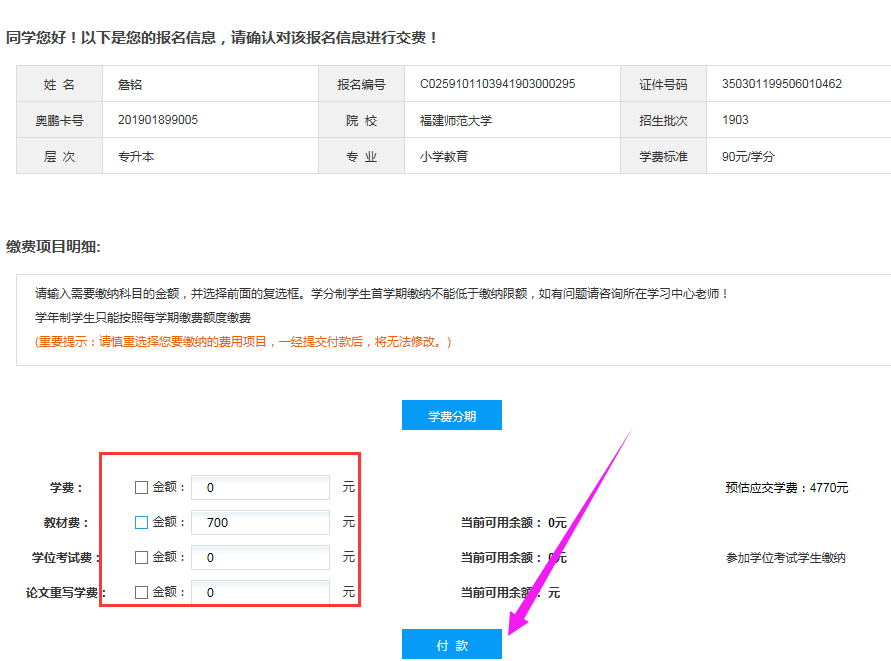Focus the 教材费 amount field showing 700
The height and width of the screenshot is (661, 891).
260,522
